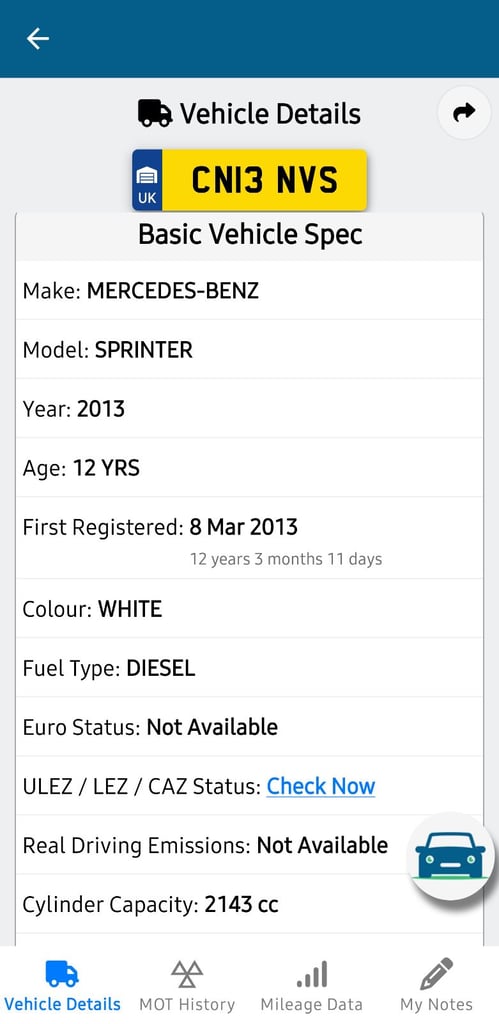Select the Make MERCEDES-BENZ row
The image size is (499, 1024).
(x=250, y=290)
